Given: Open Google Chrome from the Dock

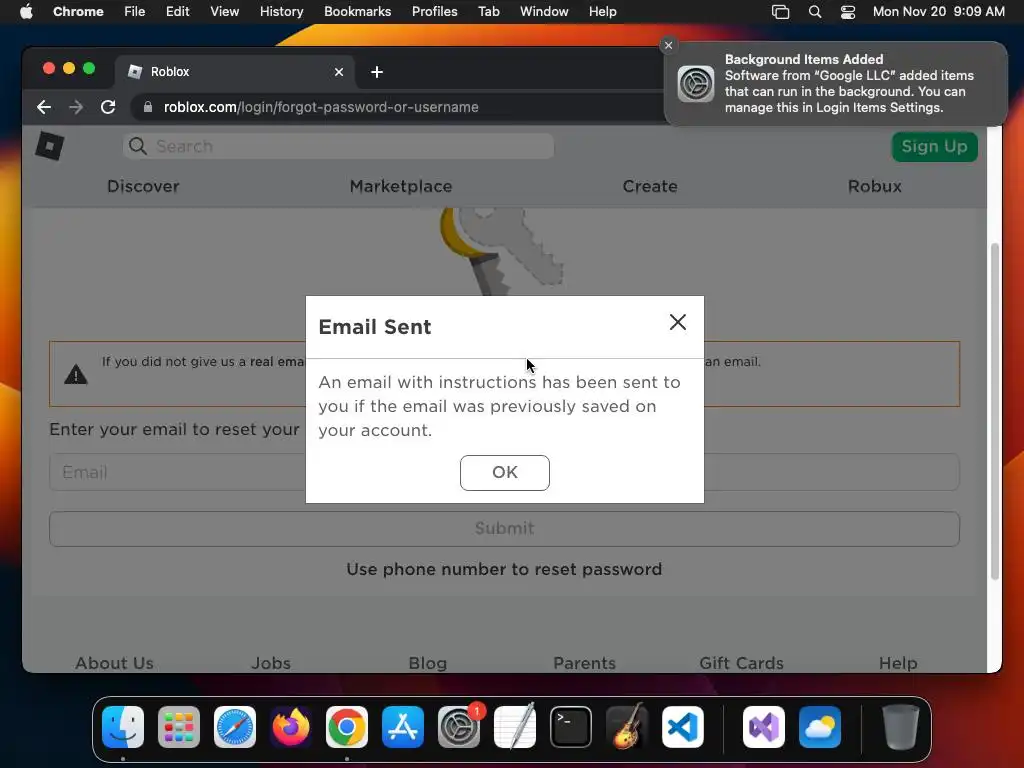Looking at the screenshot, I should 347,727.
